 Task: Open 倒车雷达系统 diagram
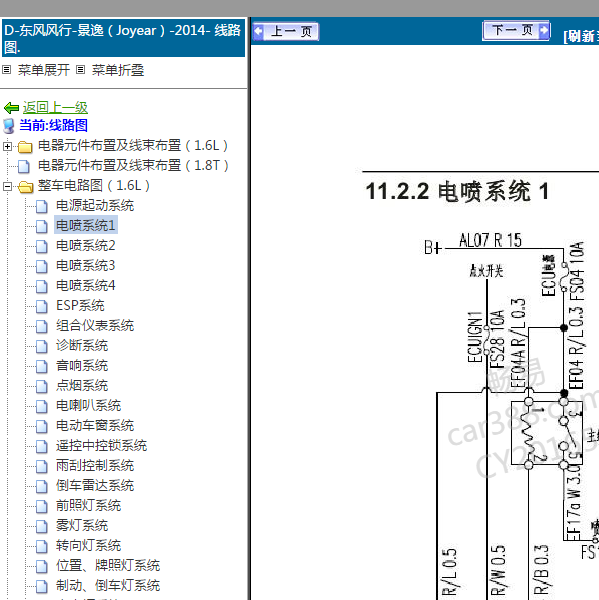pyautogui.click(x=95, y=486)
